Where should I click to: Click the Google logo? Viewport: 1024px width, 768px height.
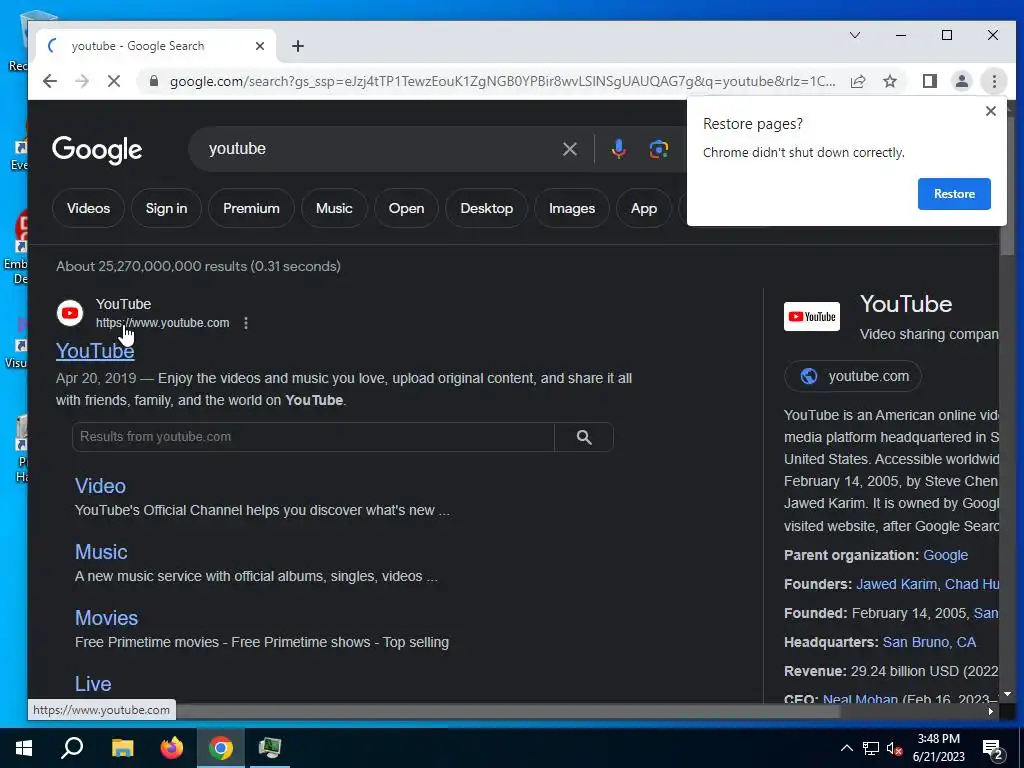point(97,150)
